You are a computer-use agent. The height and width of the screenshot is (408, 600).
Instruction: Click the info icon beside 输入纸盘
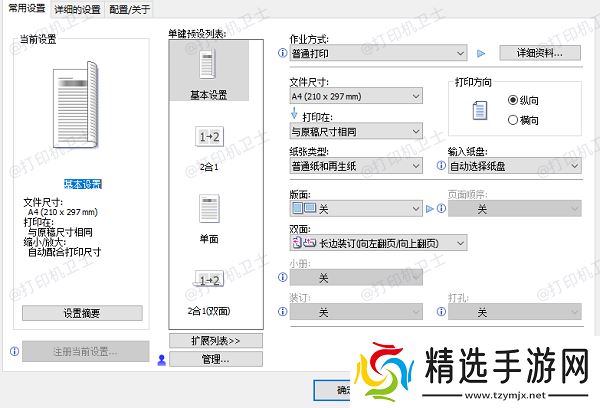coord(441,165)
